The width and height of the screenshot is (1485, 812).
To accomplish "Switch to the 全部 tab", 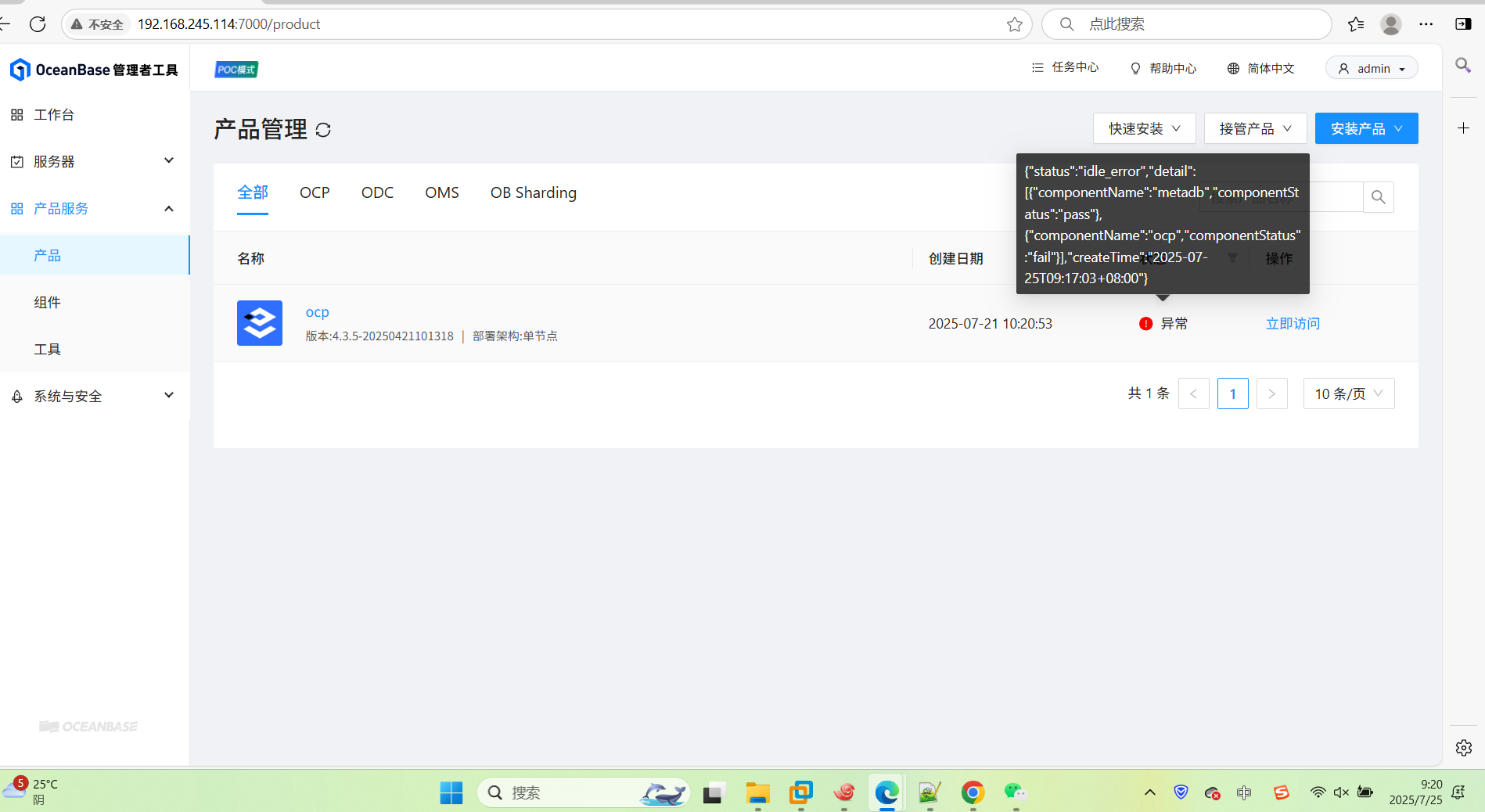I will coord(253,192).
